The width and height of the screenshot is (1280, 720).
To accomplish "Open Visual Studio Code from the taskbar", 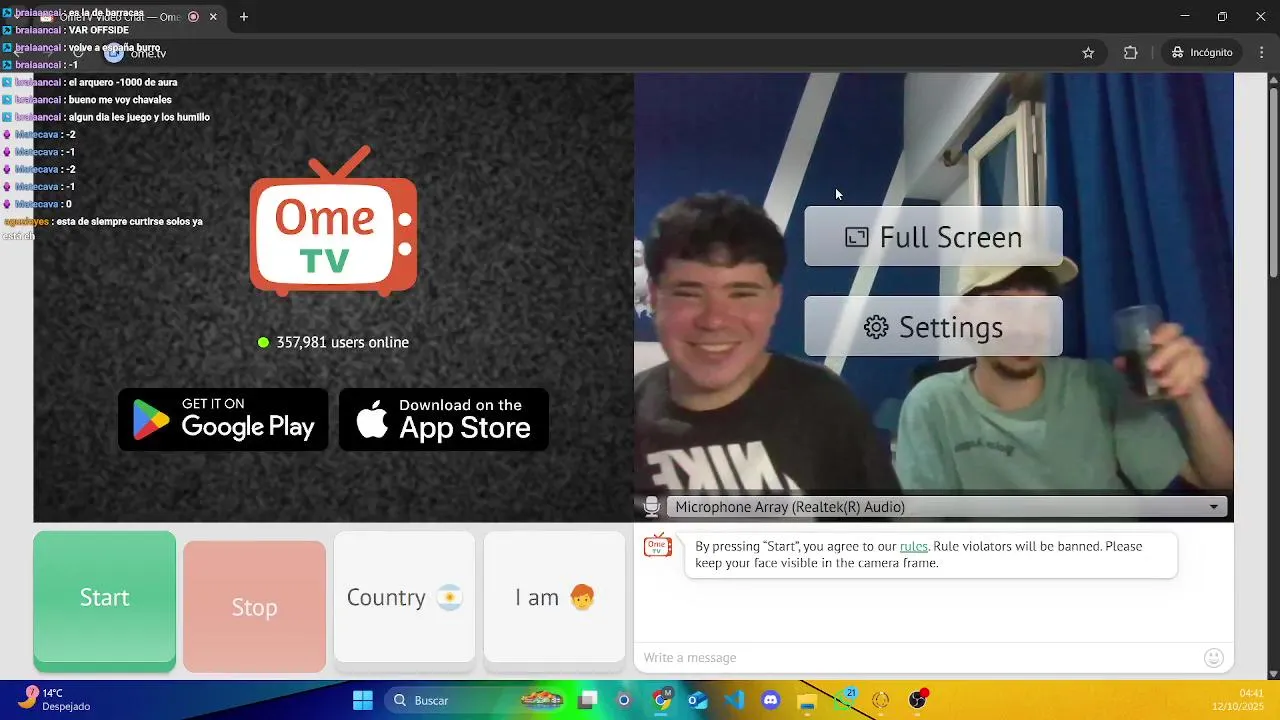I will coord(735,700).
